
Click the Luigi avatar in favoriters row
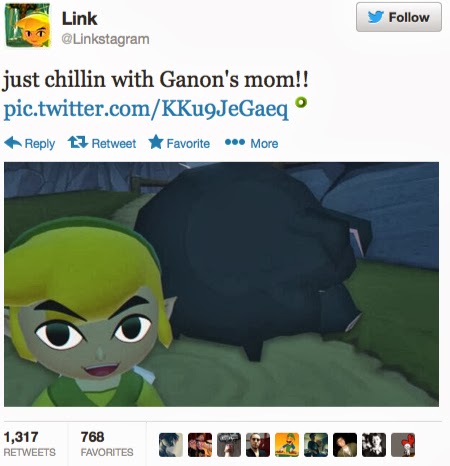[x=287, y=445]
